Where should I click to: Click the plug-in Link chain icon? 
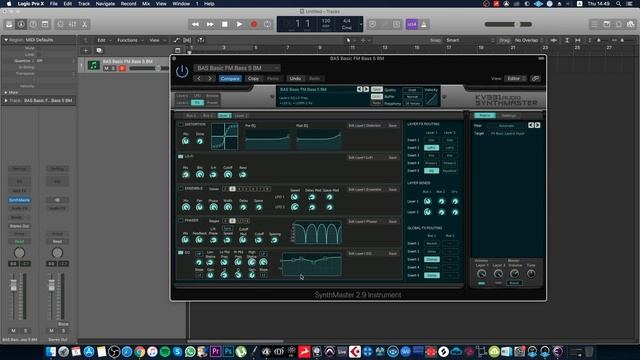(536, 78)
